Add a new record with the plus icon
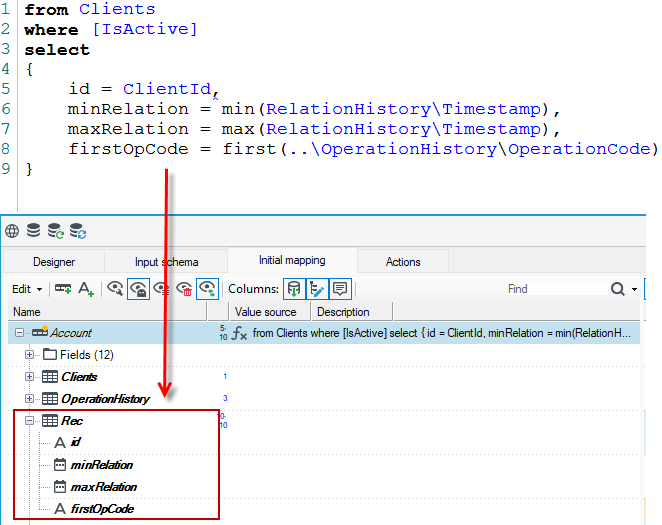 pos(63,289)
